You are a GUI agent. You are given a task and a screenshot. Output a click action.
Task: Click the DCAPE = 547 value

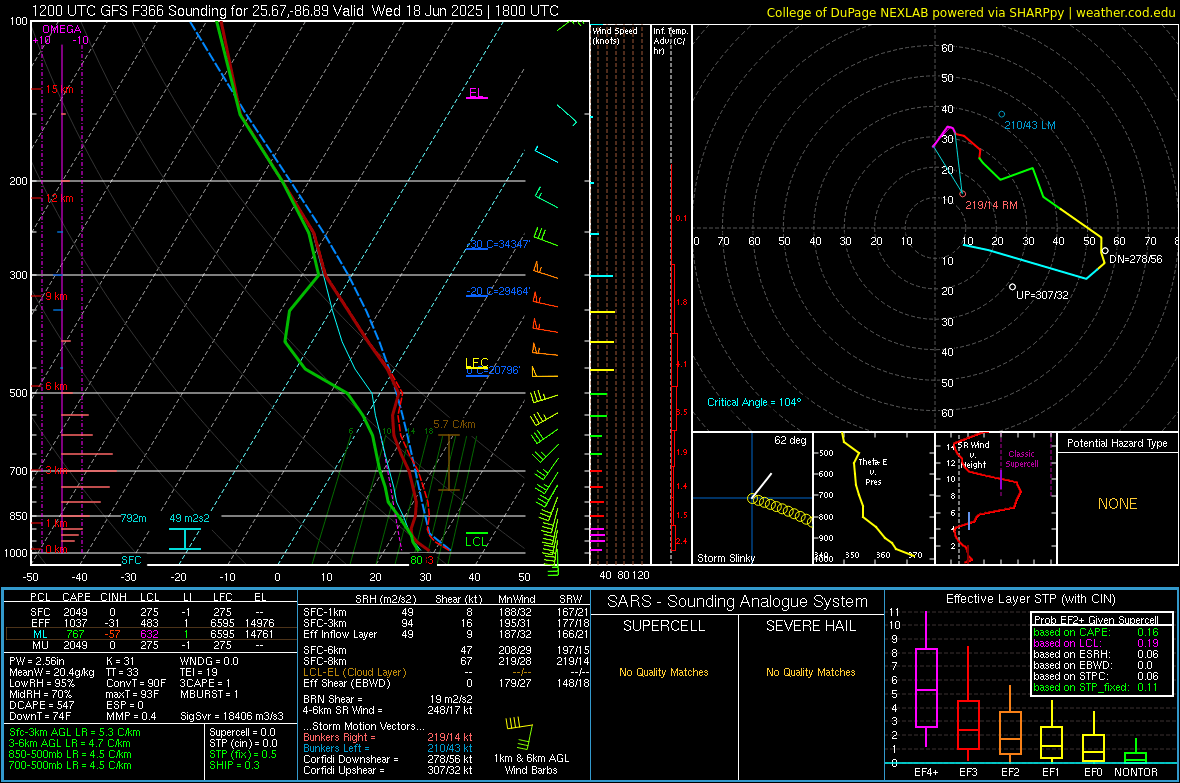[x=41, y=705]
